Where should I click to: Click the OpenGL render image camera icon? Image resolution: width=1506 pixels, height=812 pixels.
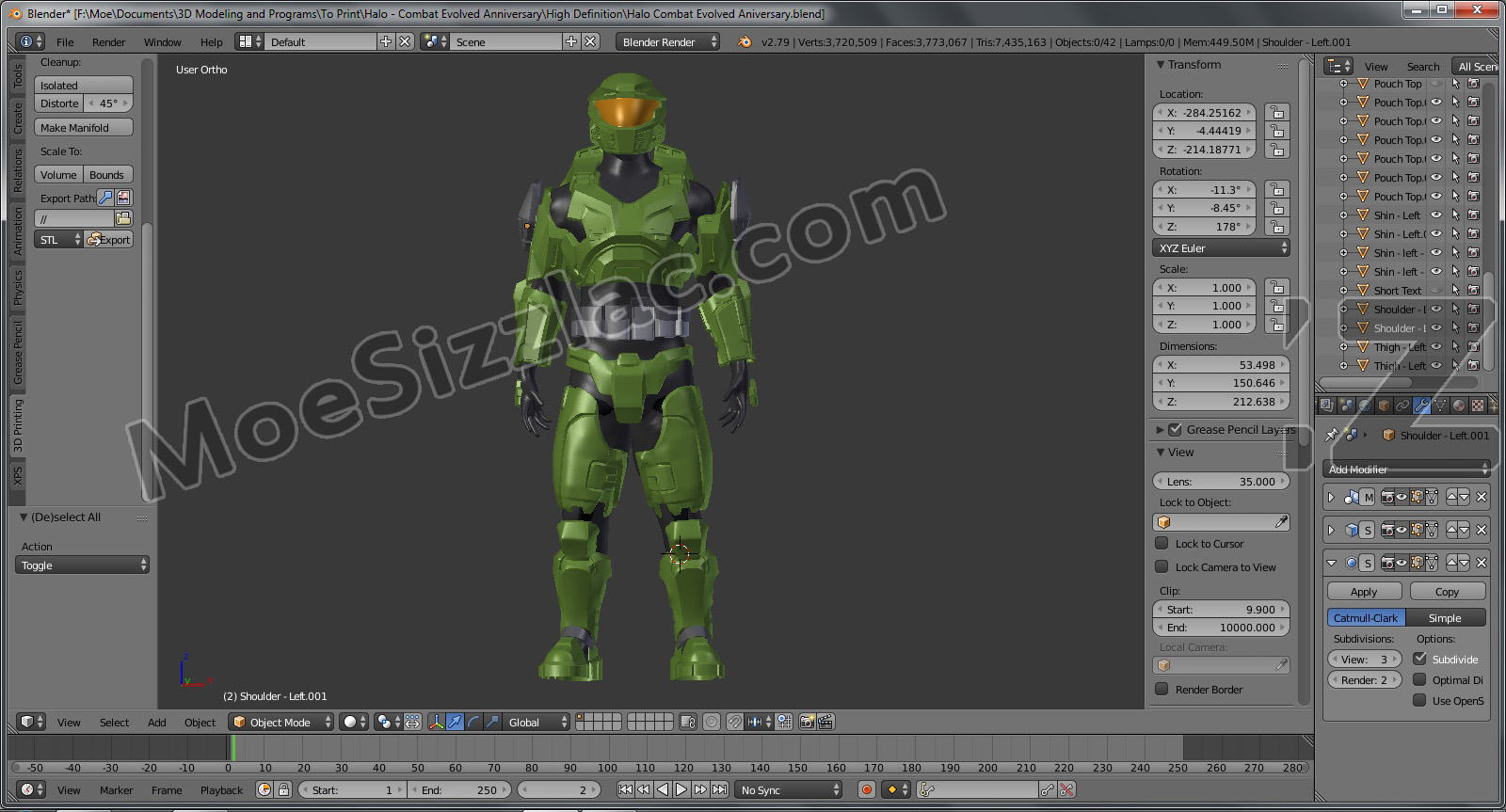pos(807,723)
